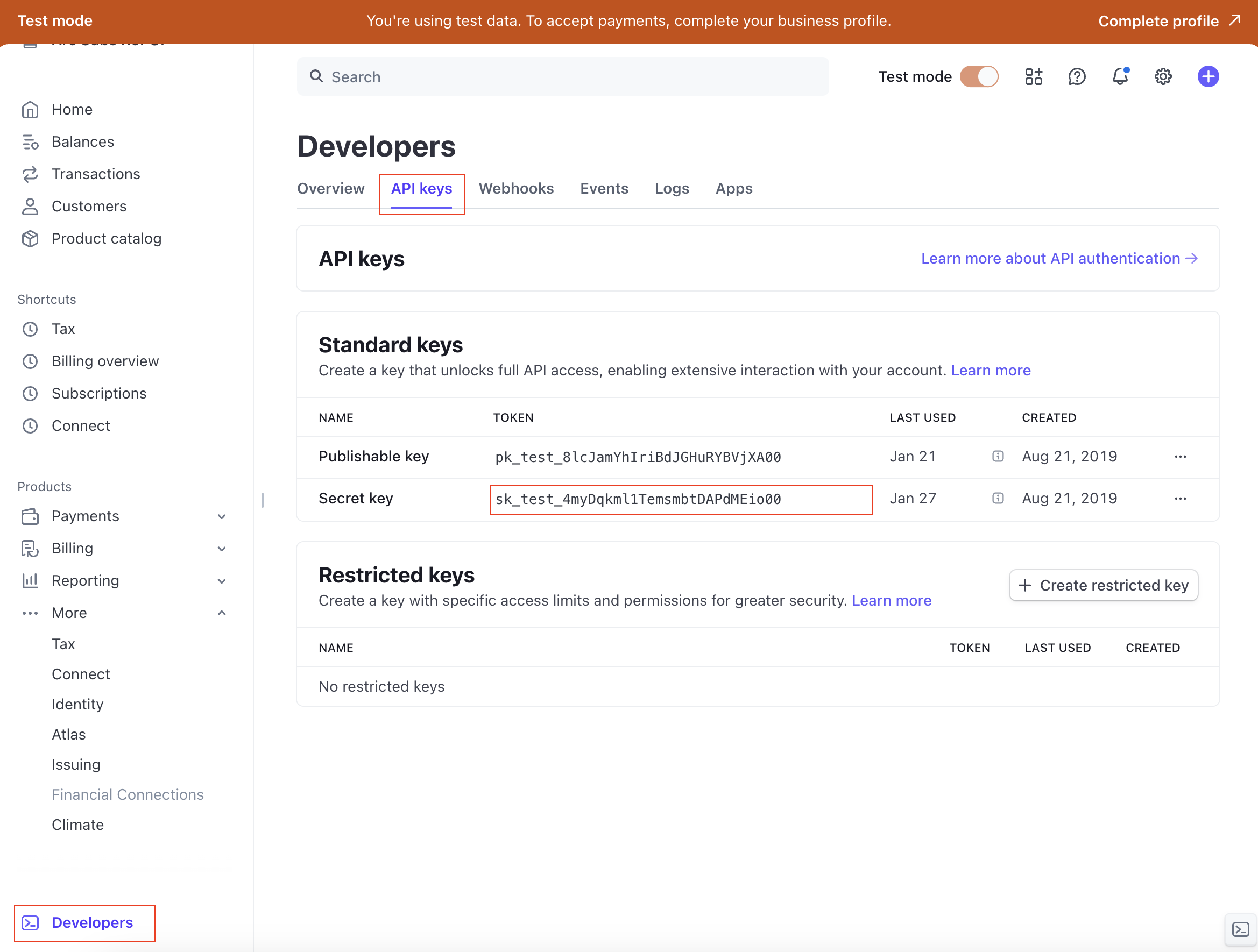Click the three-dot More icon in the sidebar
This screenshot has height=952, width=1258.
pos(30,613)
